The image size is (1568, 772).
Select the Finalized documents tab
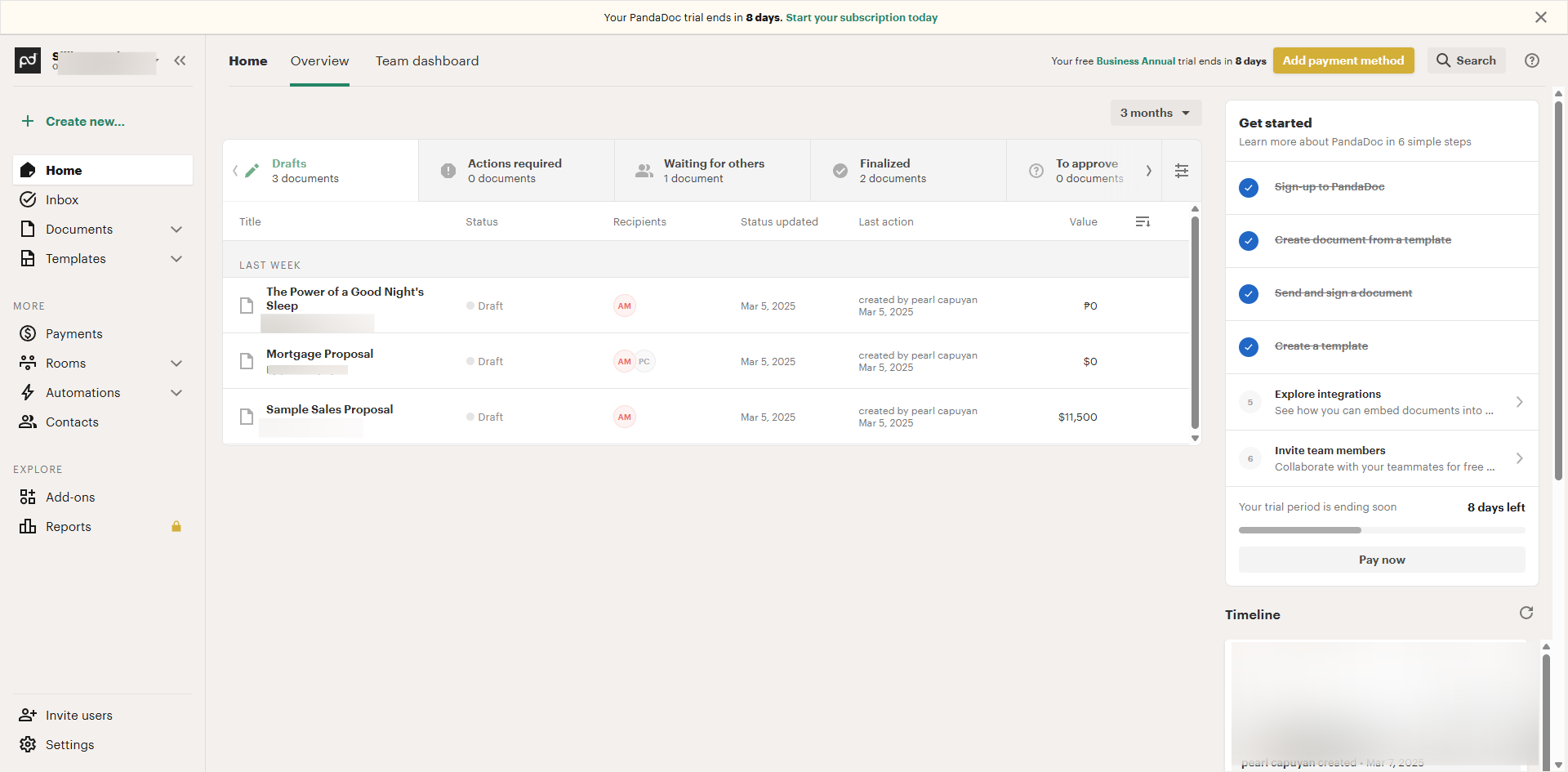892,171
